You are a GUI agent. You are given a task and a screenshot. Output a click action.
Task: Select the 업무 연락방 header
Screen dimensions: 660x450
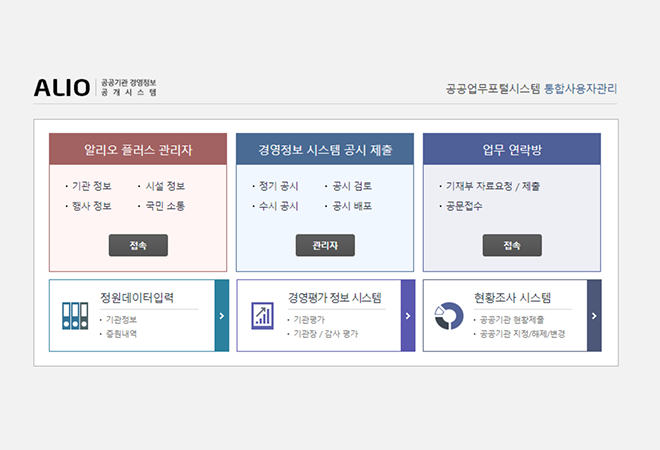(x=512, y=150)
